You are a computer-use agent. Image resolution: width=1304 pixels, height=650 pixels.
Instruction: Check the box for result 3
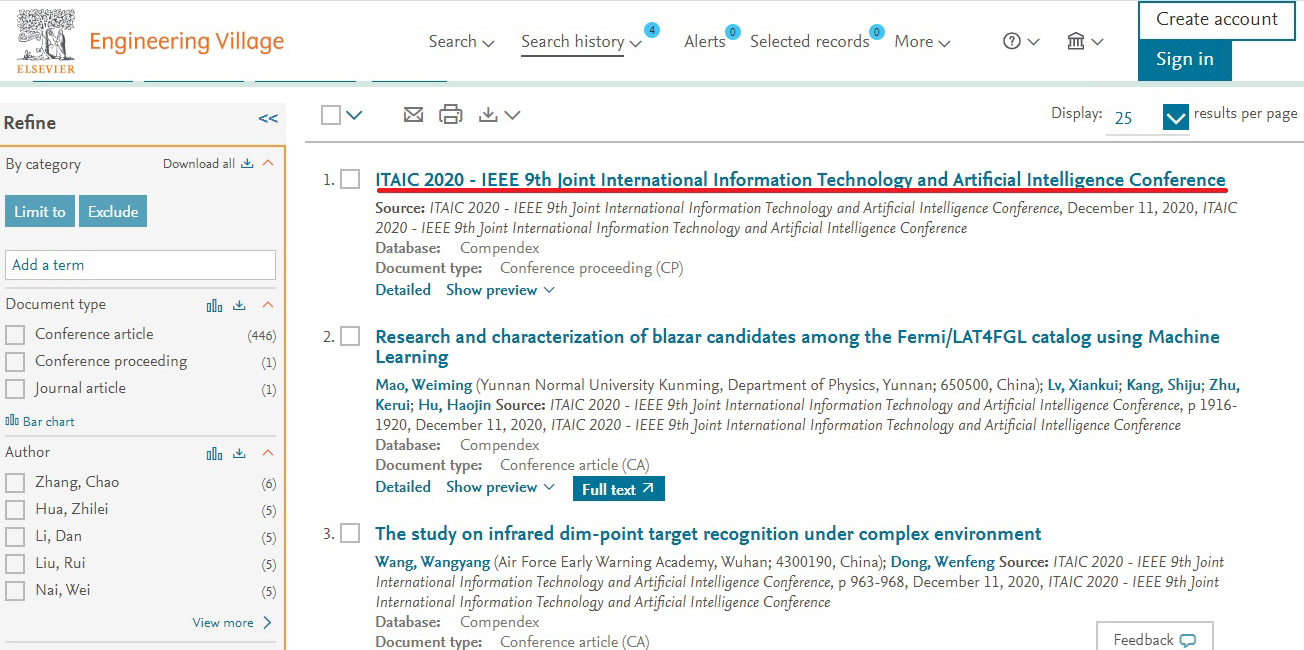[x=350, y=533]
